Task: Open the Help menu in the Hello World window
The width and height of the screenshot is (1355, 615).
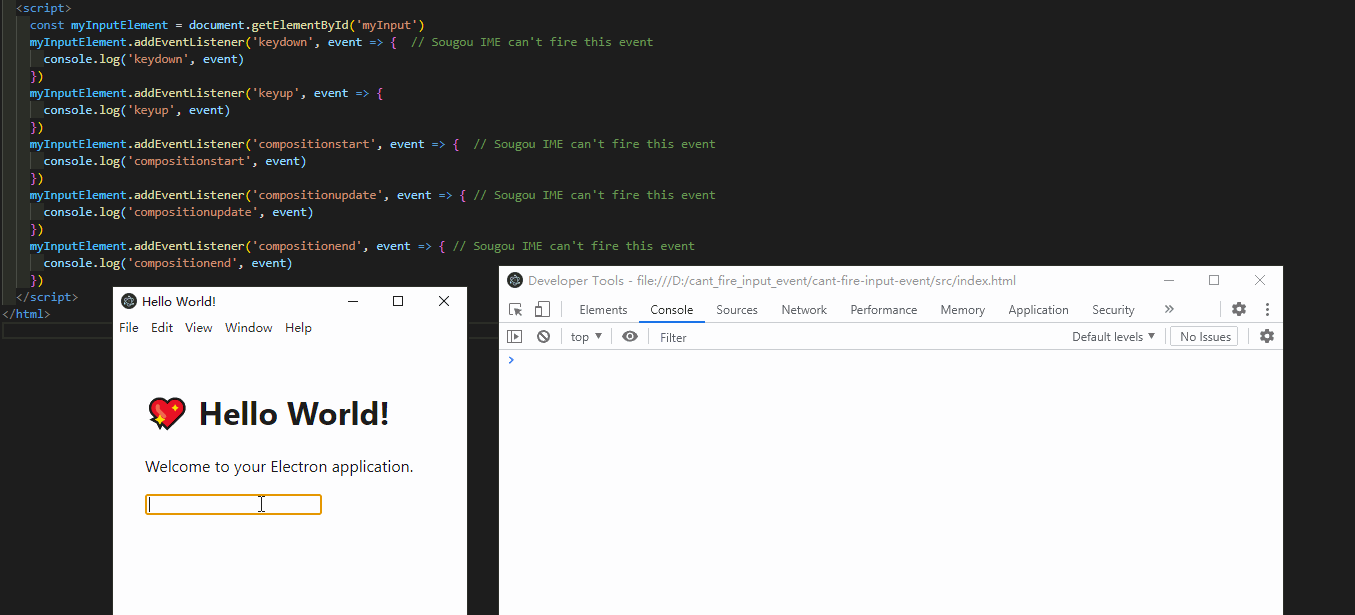Action: coord(298,328)
